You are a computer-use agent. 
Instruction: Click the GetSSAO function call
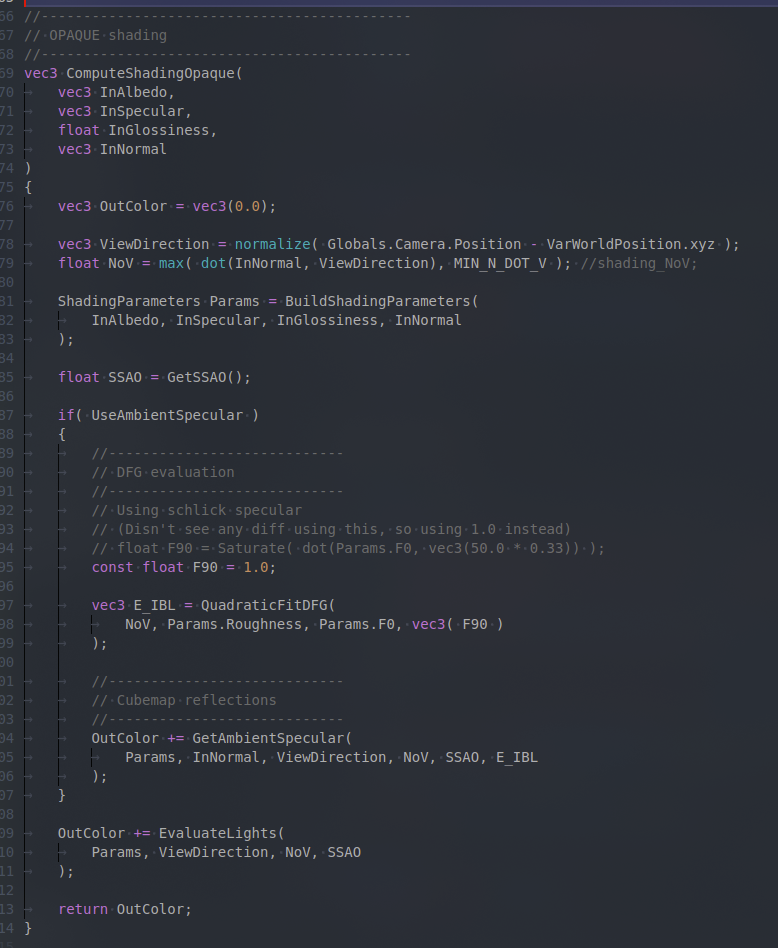click(x=209, y=377)
